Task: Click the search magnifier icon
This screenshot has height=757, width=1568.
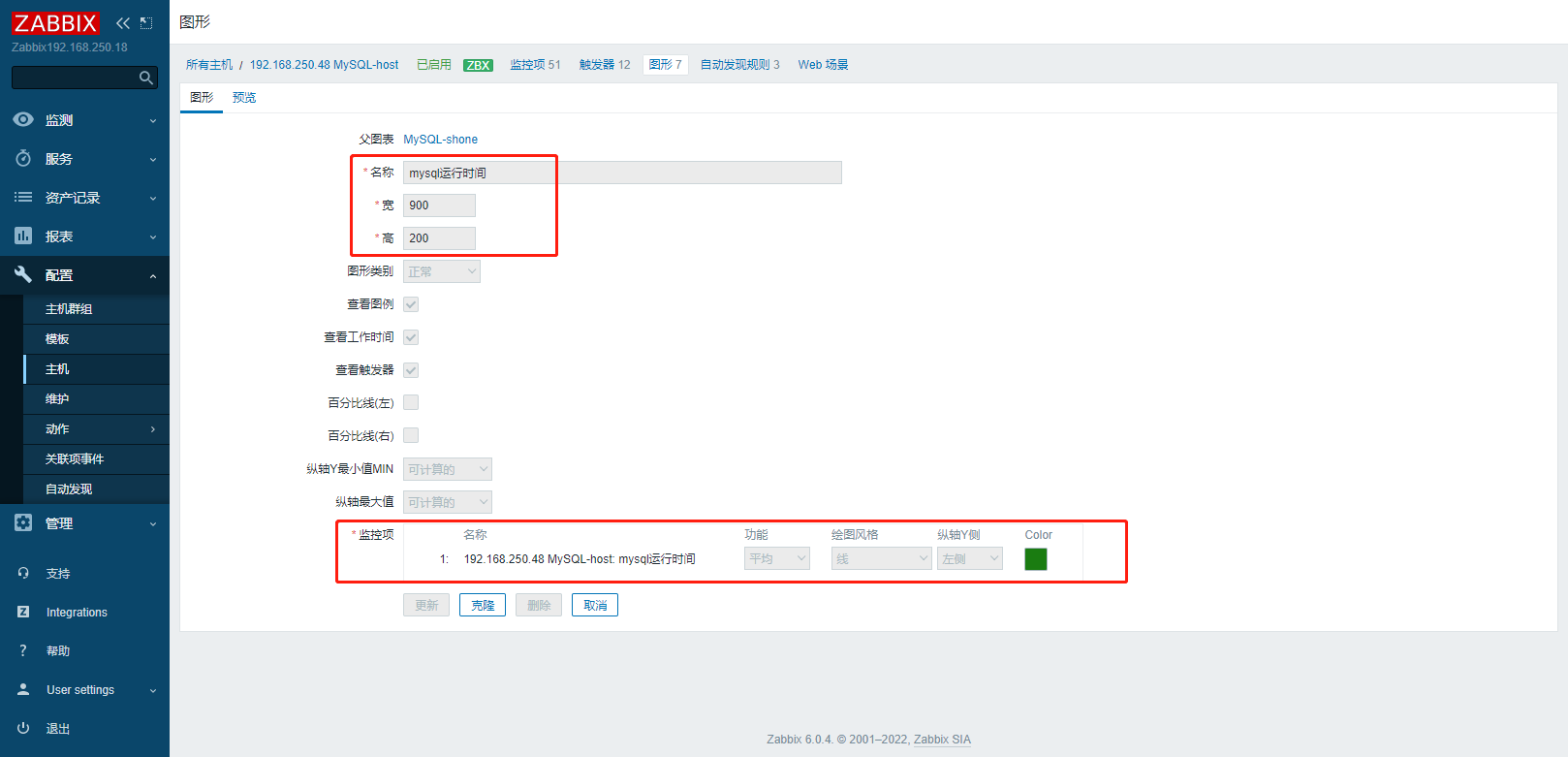Action: 146,78
